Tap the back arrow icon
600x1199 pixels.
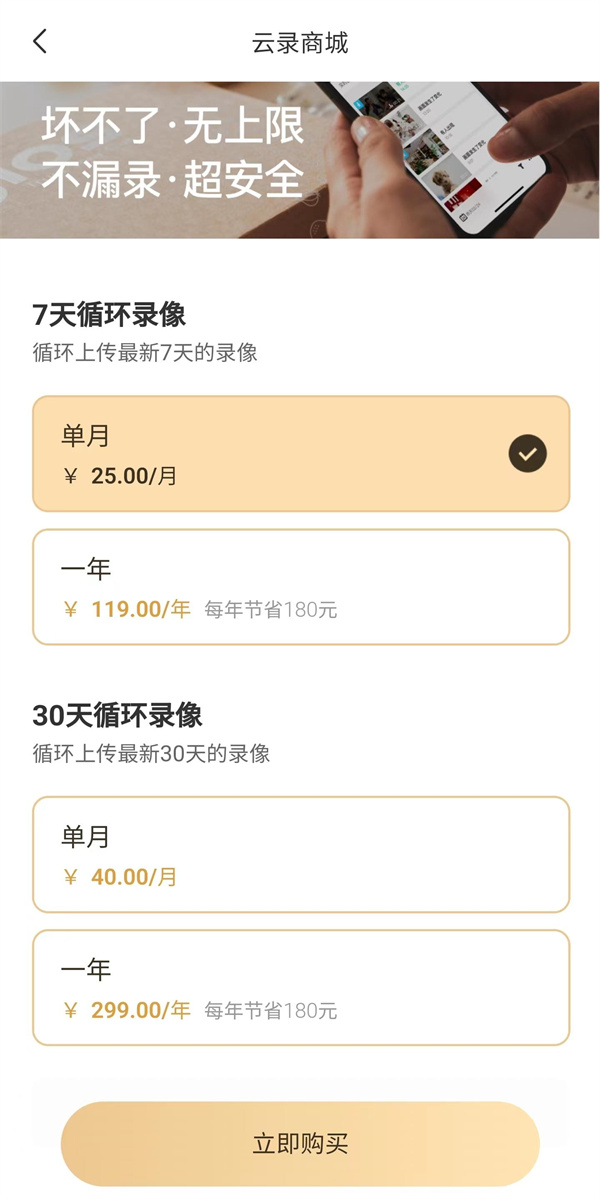point(40,42)
